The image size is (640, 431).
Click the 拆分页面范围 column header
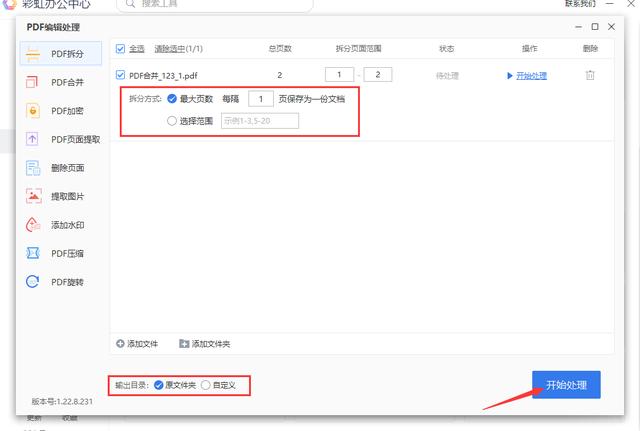(x=358, y=49)
